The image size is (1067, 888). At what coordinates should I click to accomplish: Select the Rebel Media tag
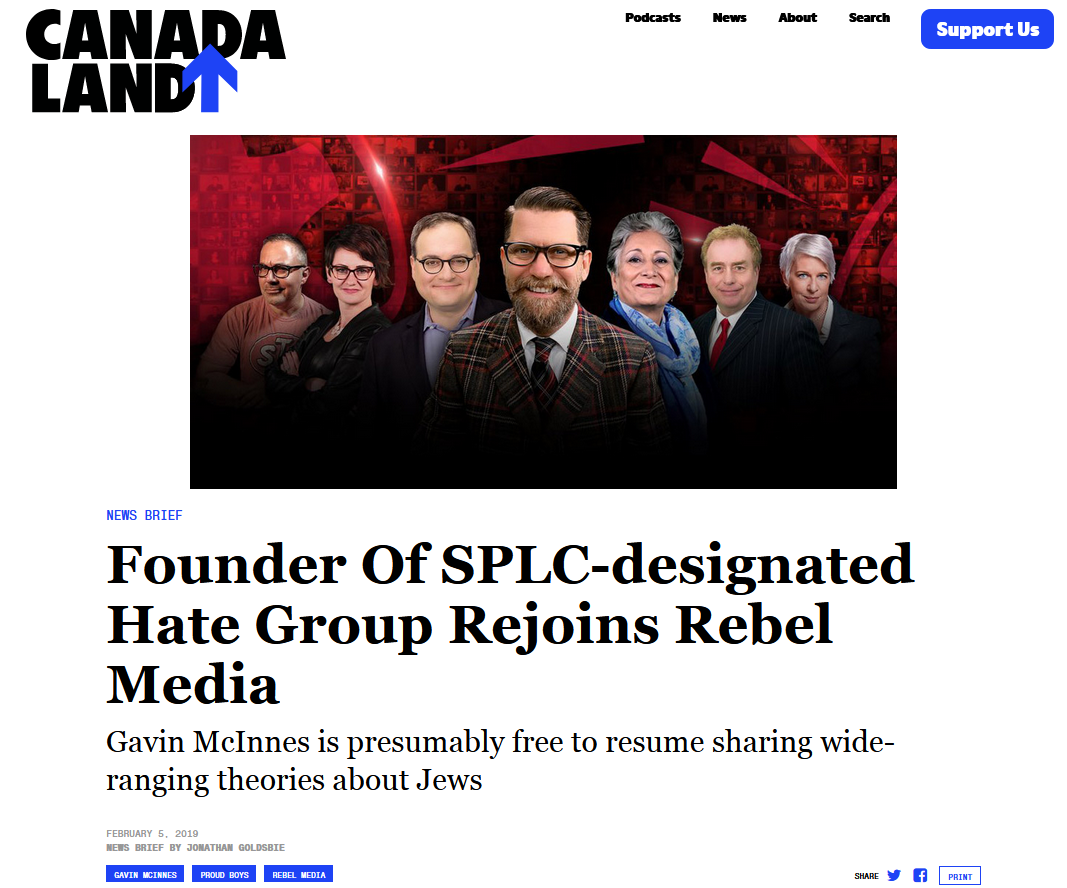click(299, 874)
